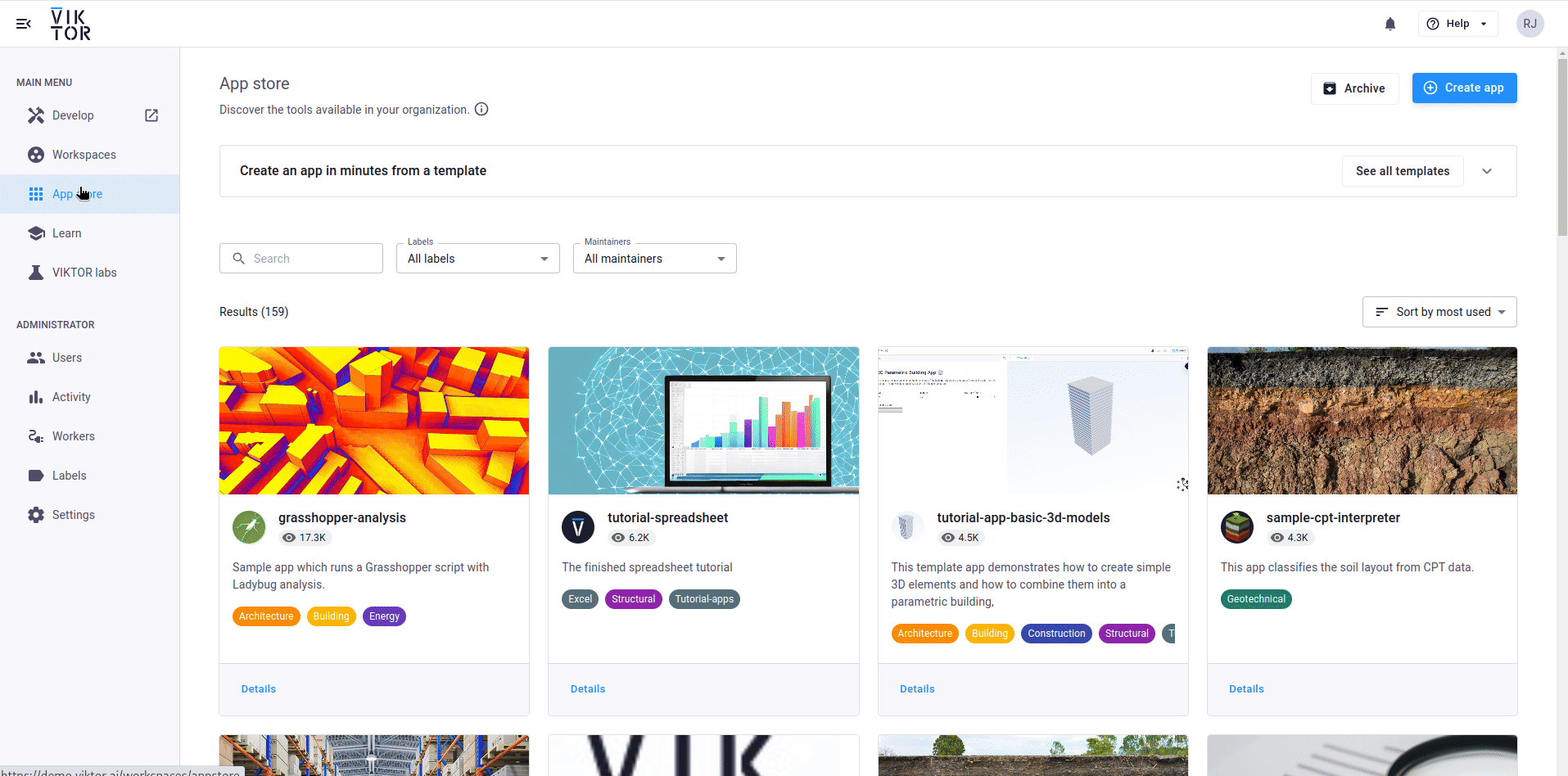Open VIKTOR labs from the sidebar icon
Screen dimensions: 1568x776
coord(36,272)
